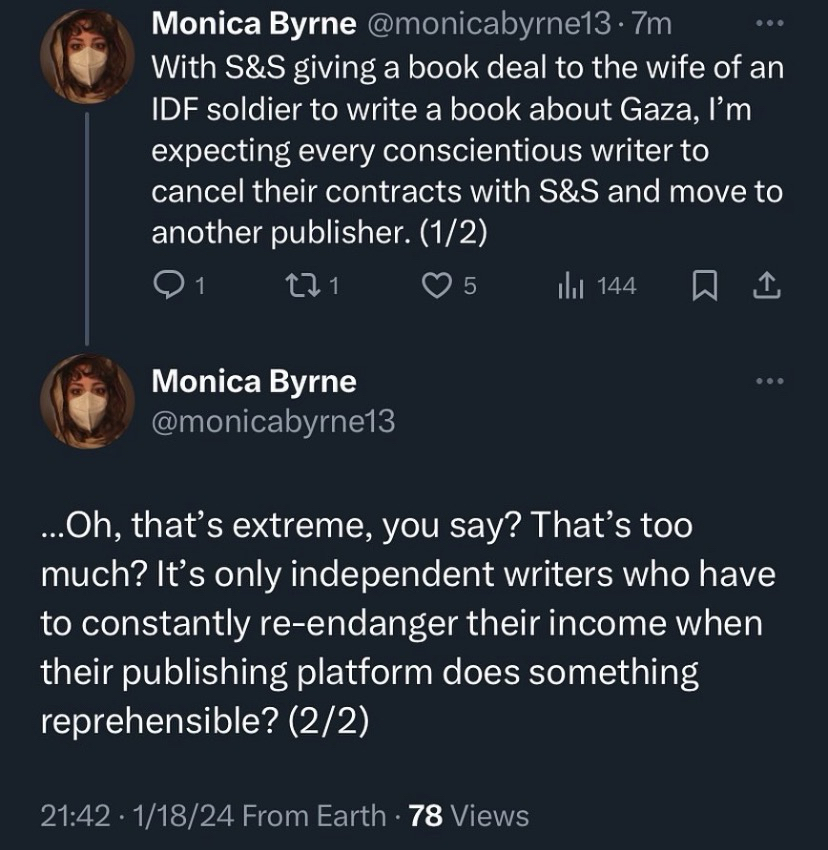Click the retweet icon on first tweet
This screenshot has width=828, height=850.
pos(302,286)
